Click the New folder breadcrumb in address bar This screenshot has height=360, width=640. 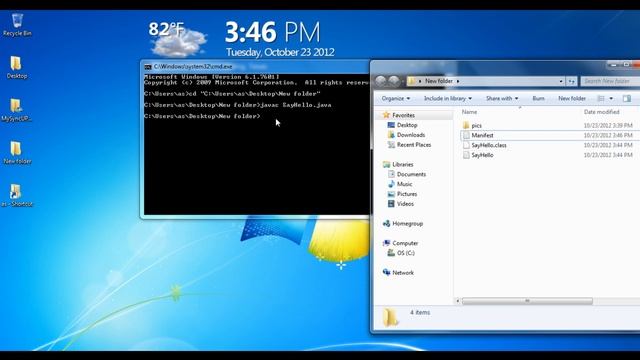pyautogui.click(x=439, y=81)
